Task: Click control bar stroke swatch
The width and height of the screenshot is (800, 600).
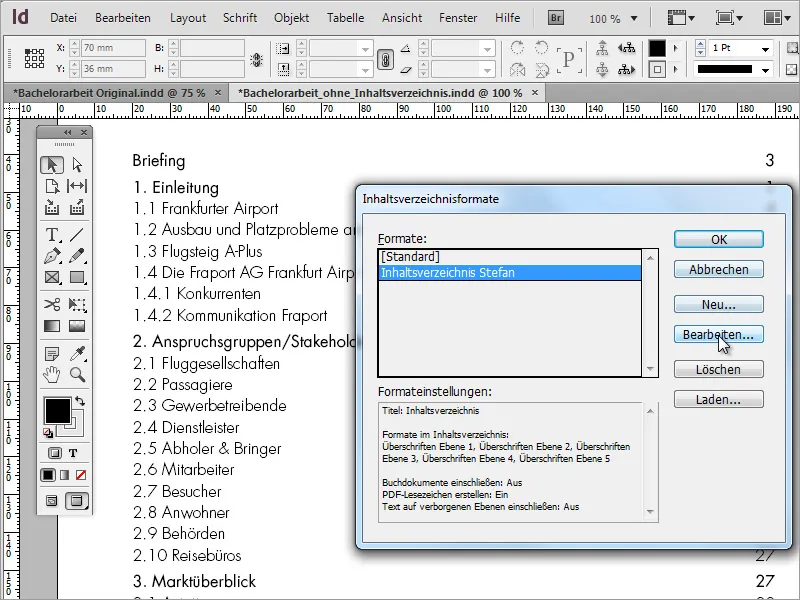Action: click(x=657, y=69)
